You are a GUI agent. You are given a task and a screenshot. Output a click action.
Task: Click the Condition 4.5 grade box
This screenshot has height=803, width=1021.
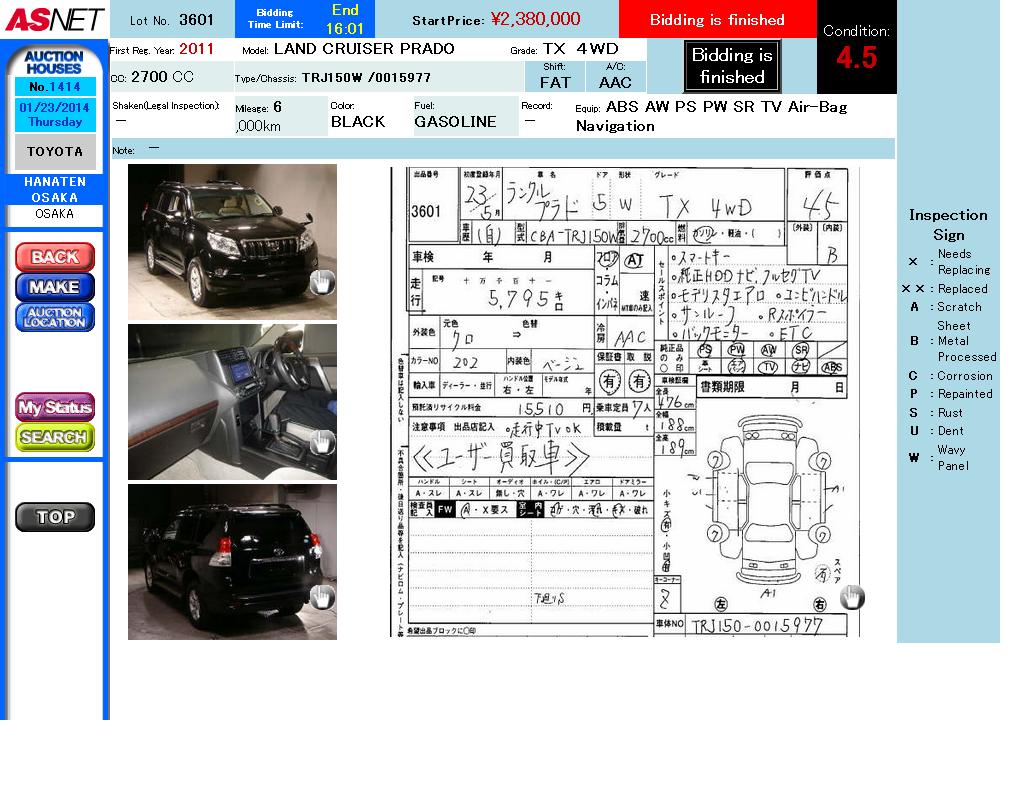click(856, 48)
